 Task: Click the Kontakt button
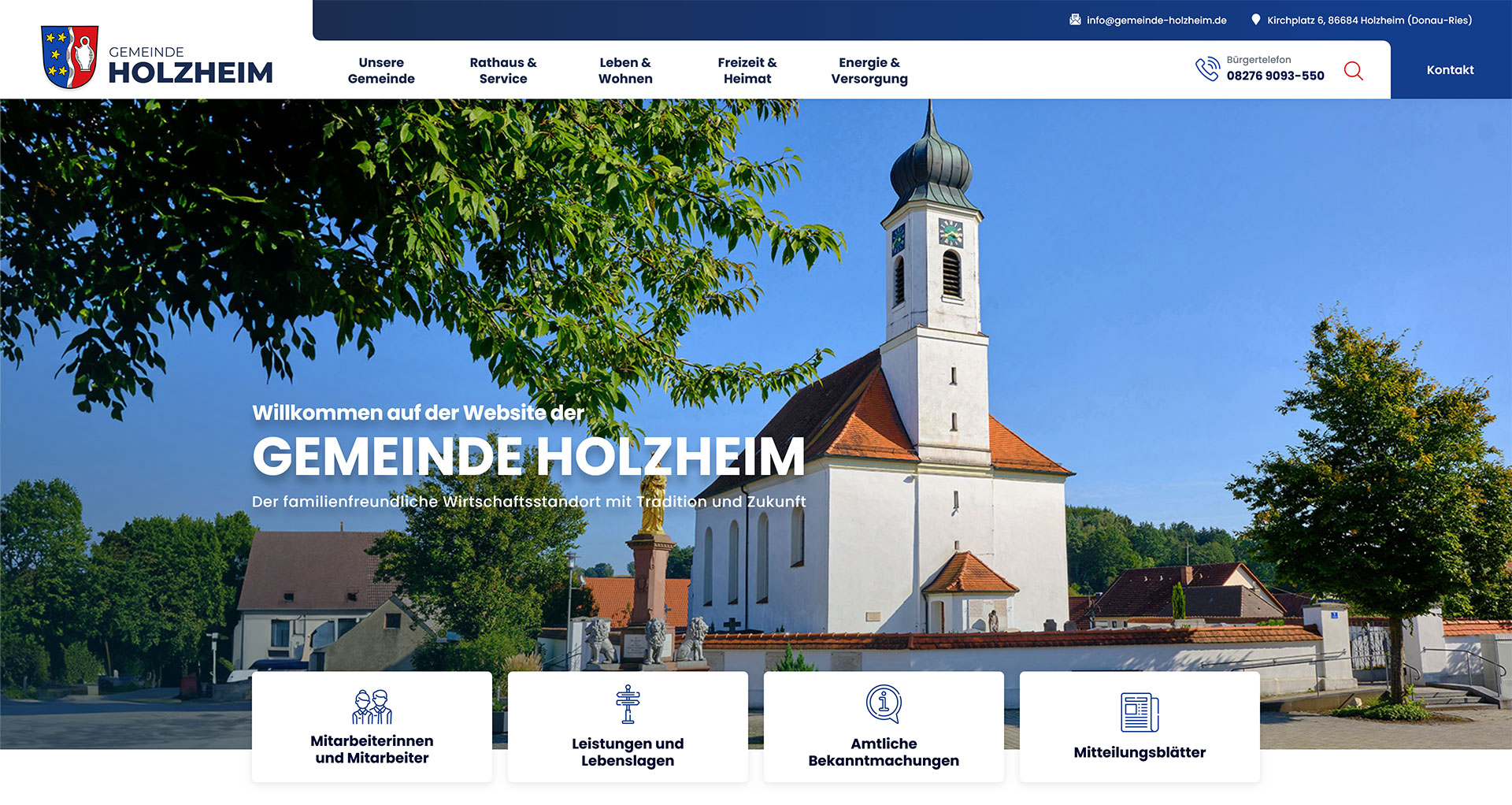pyautogui.click(x=1451, y=69)
